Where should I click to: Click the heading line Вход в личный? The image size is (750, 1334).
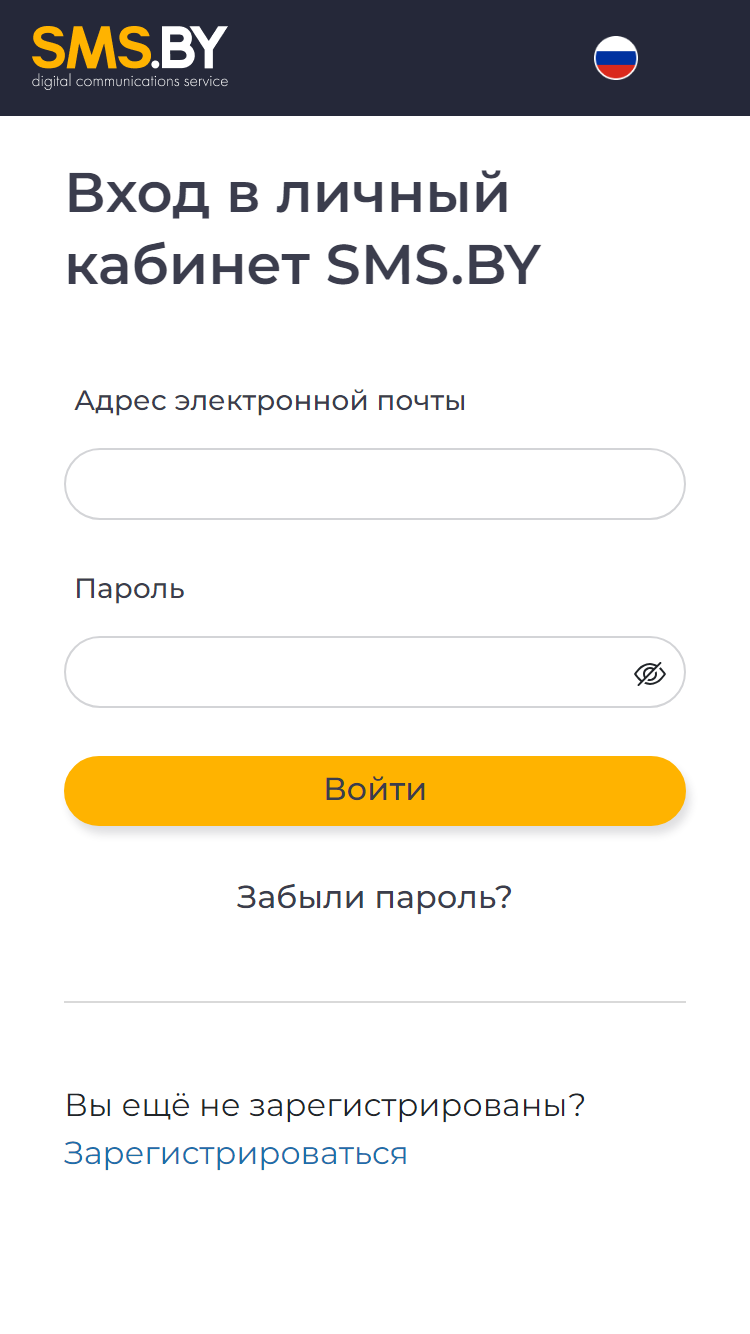point(288,194)
